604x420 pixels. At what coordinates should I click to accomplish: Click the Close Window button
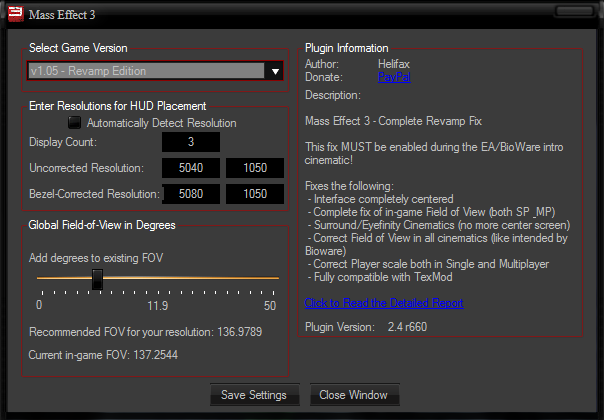pyautogui.click(x=354, y=395)
